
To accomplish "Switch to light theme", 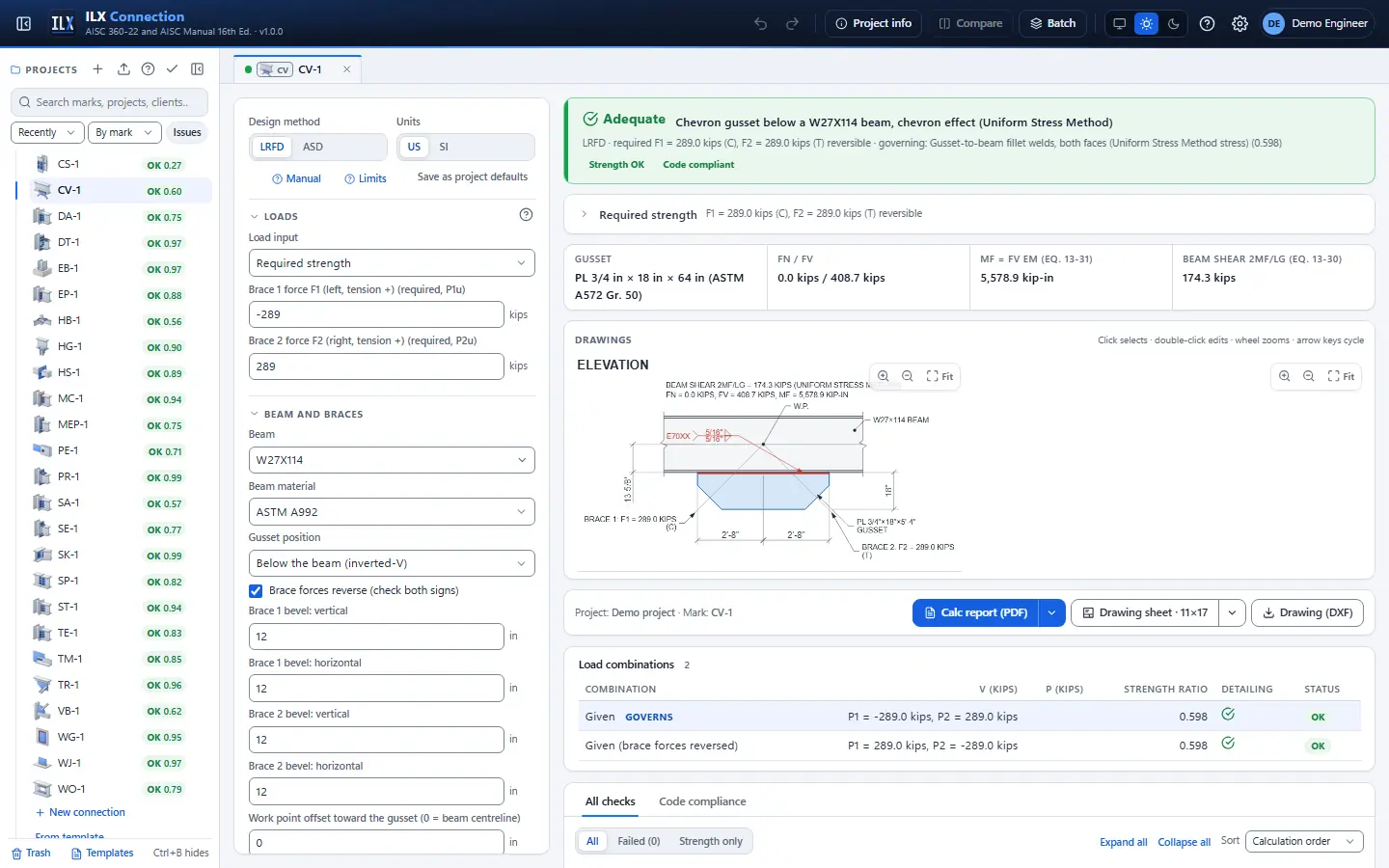I will (x=1146, y=23).
